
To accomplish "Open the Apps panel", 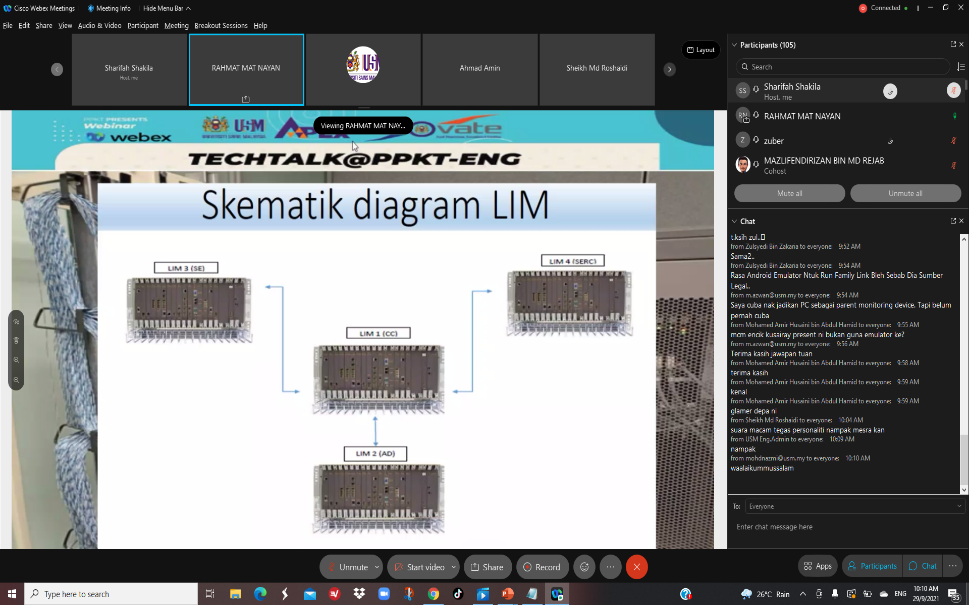I will click(x=817, y=566).
